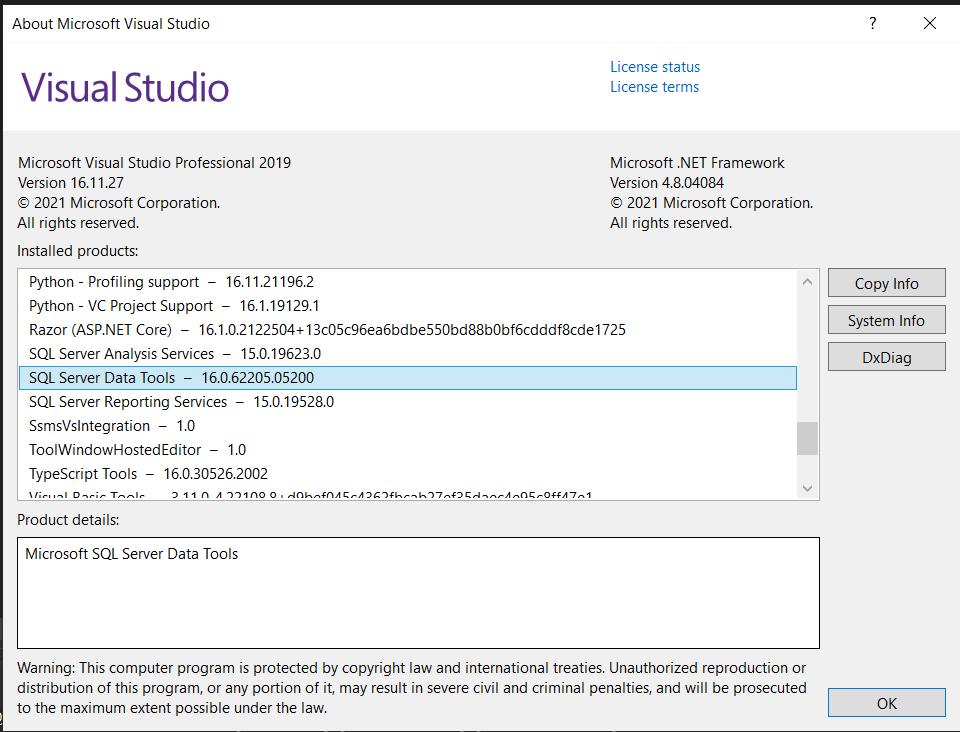Viewport: 960px width, 732px height.
Task: Close the About dialog
Action: 929,23
